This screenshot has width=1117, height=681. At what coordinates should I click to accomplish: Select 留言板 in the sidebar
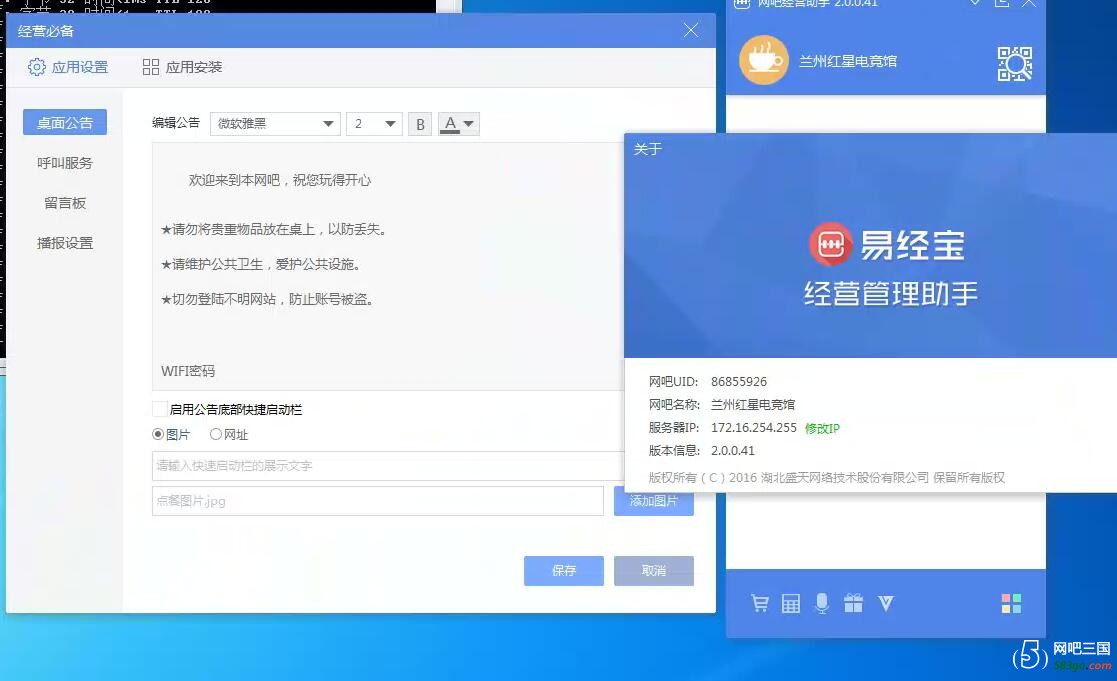tap(65, 203)
